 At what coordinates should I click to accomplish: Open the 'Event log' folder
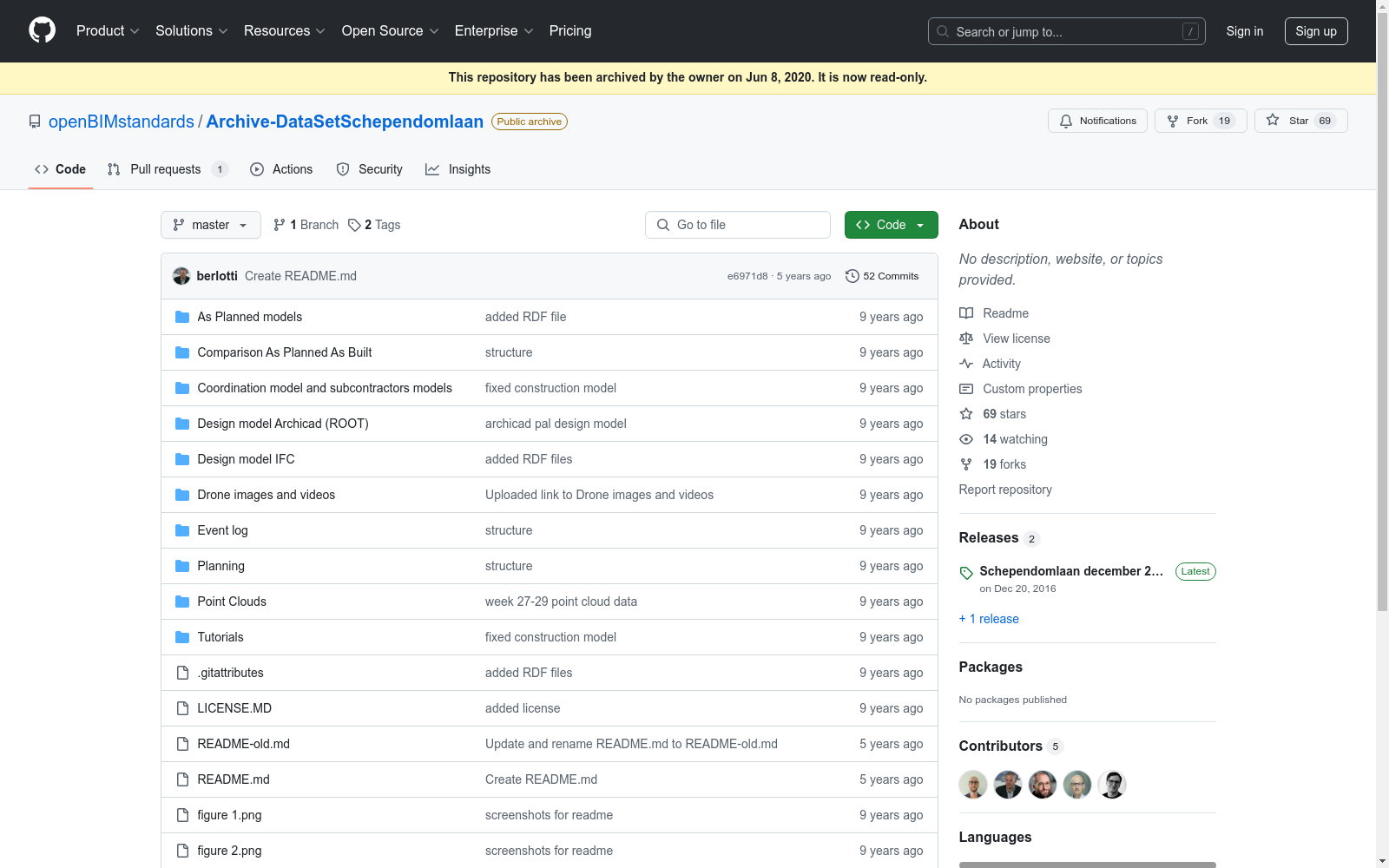tap(222, 530)
